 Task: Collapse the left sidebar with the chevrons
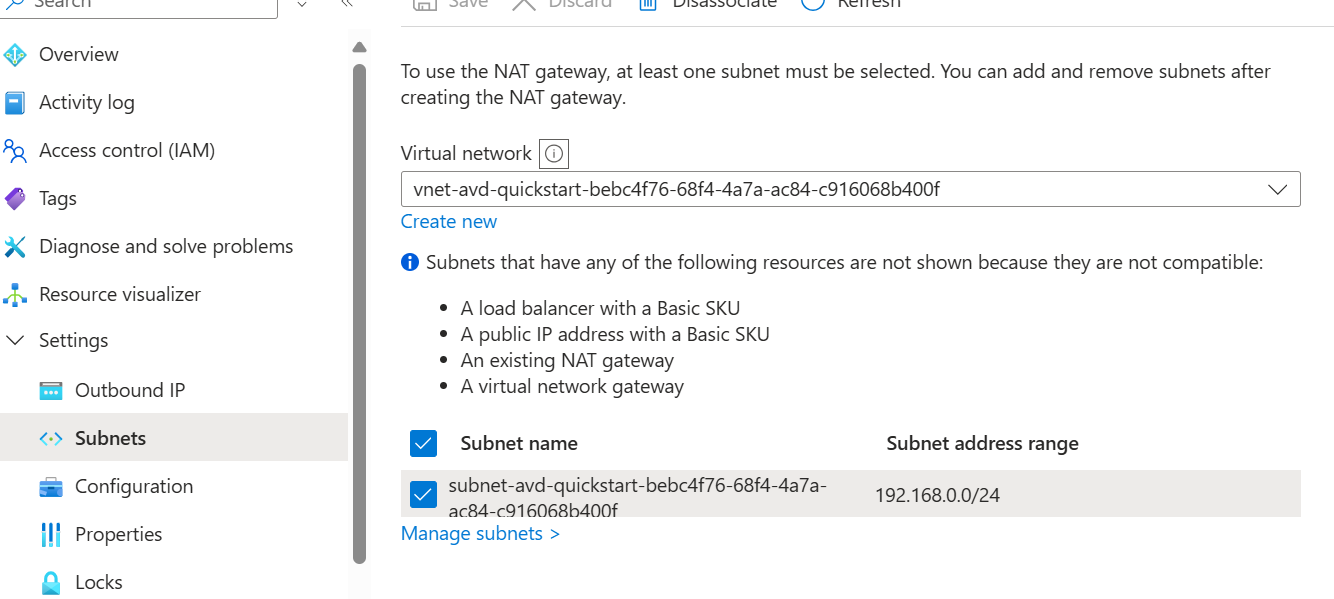(x=346, y=4)
